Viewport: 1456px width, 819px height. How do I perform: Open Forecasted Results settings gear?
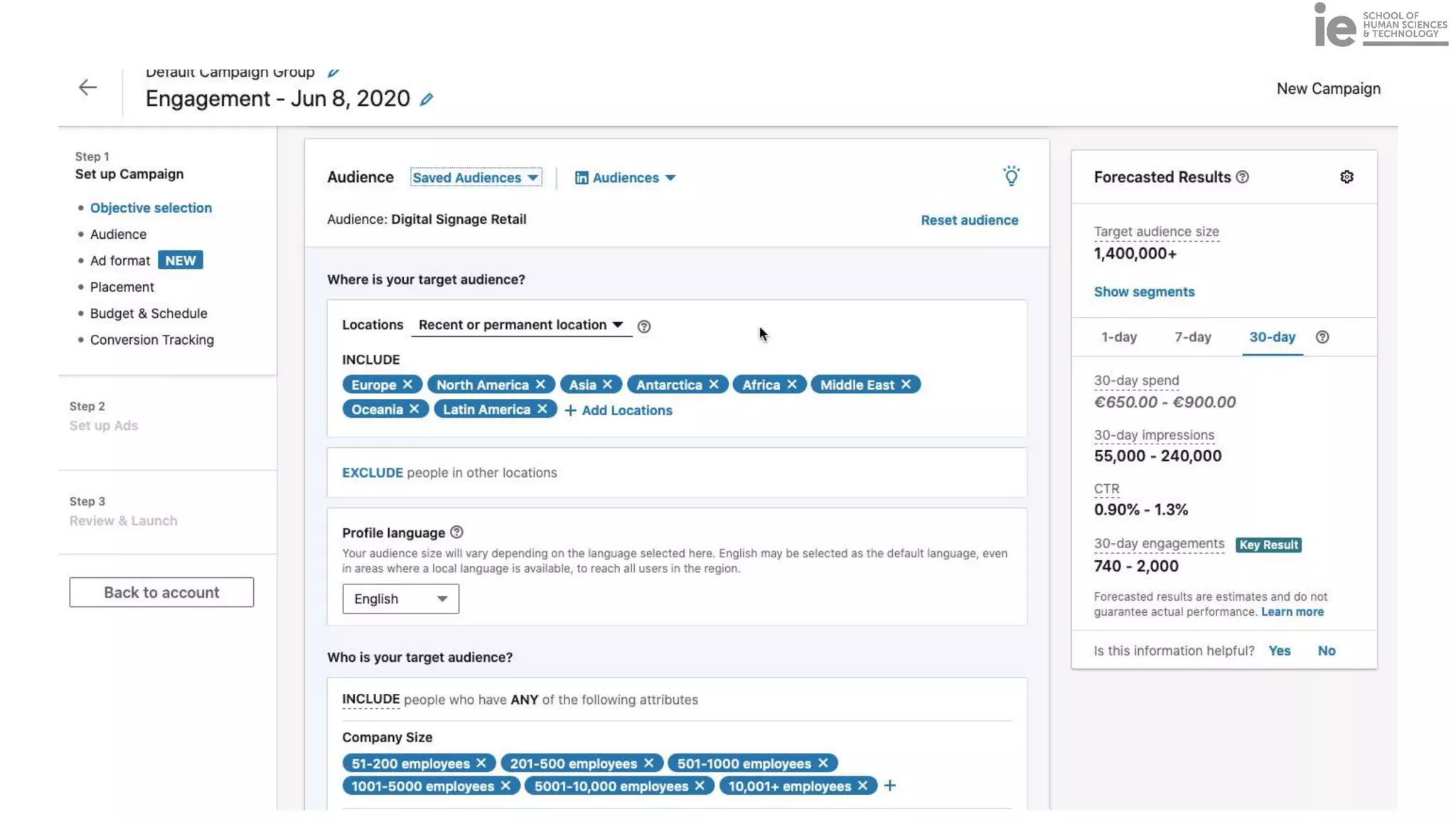pos(1347,177)
